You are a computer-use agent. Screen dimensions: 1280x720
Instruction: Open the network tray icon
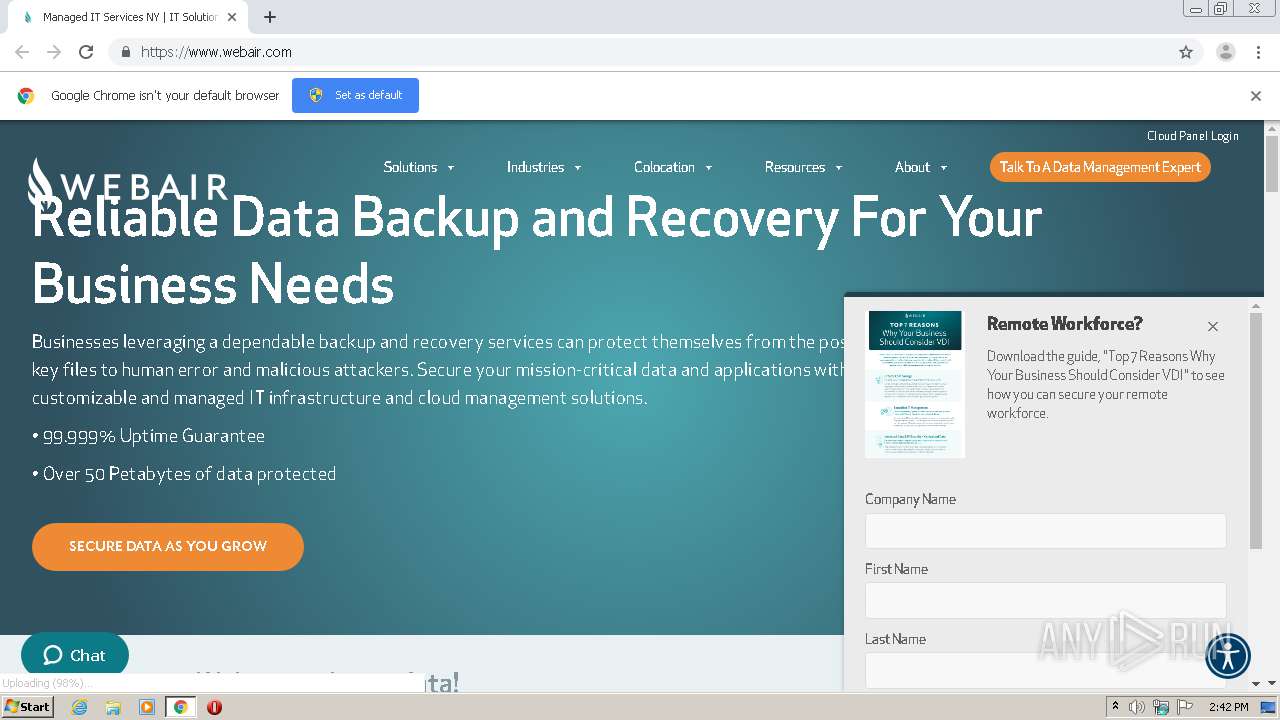(x=1161, y=707)
